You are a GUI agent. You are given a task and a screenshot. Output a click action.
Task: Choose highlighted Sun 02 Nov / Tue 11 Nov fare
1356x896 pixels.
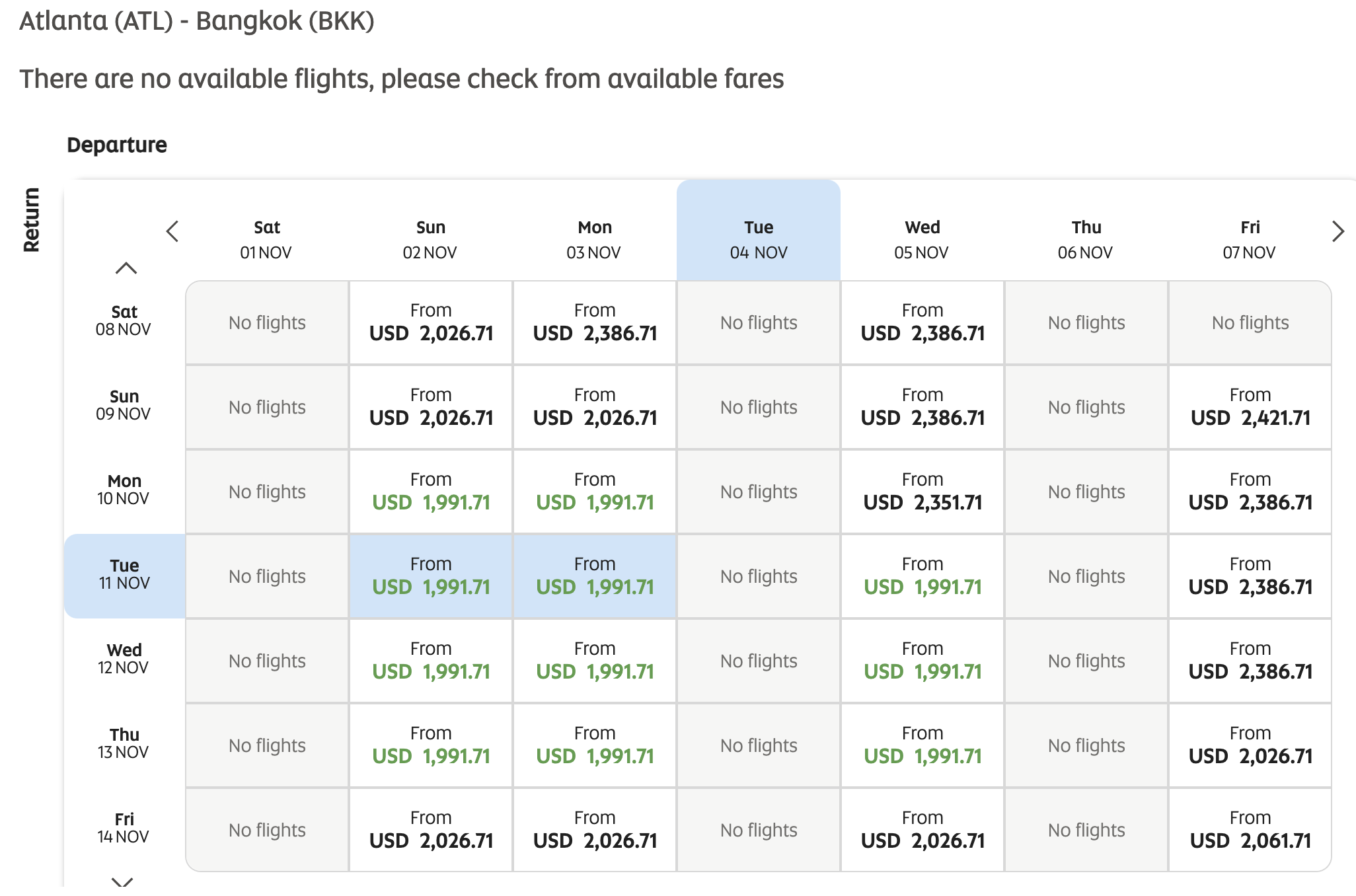click(431, 576)
